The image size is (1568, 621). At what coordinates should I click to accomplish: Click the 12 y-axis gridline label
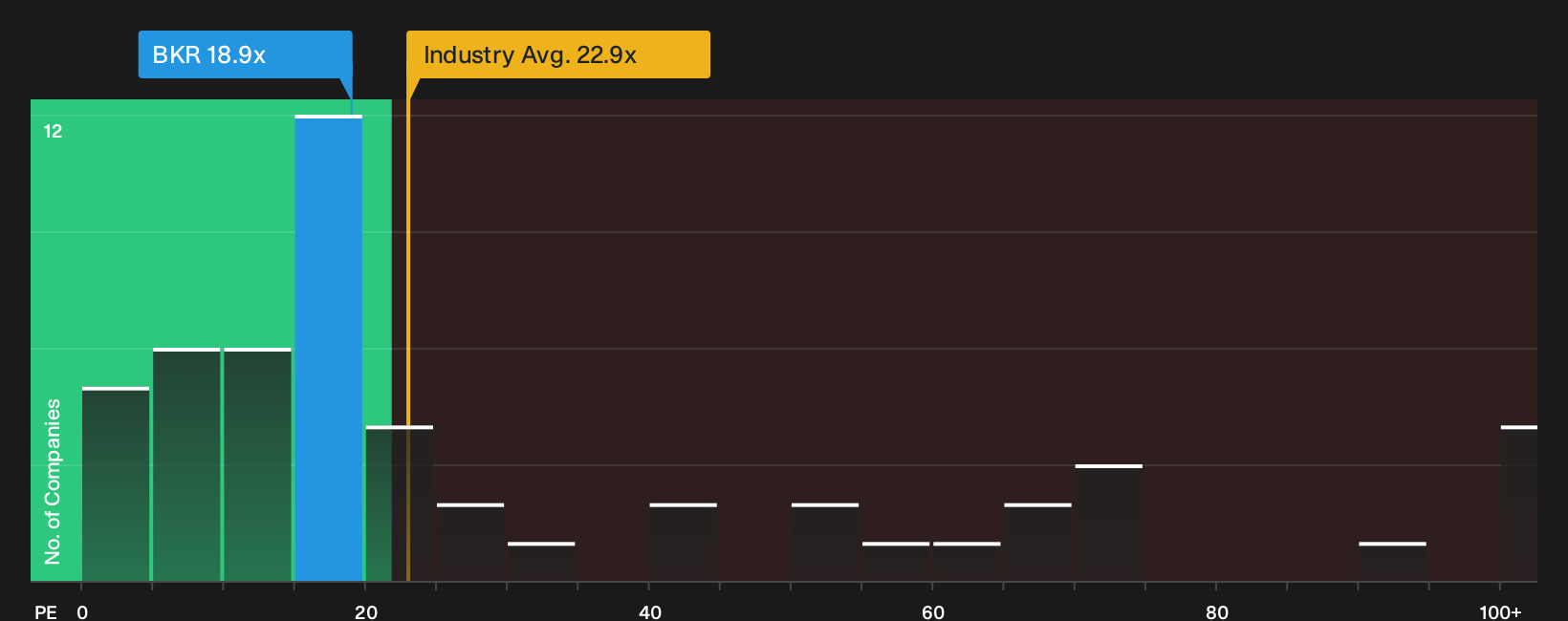click(x=53, y=132)
